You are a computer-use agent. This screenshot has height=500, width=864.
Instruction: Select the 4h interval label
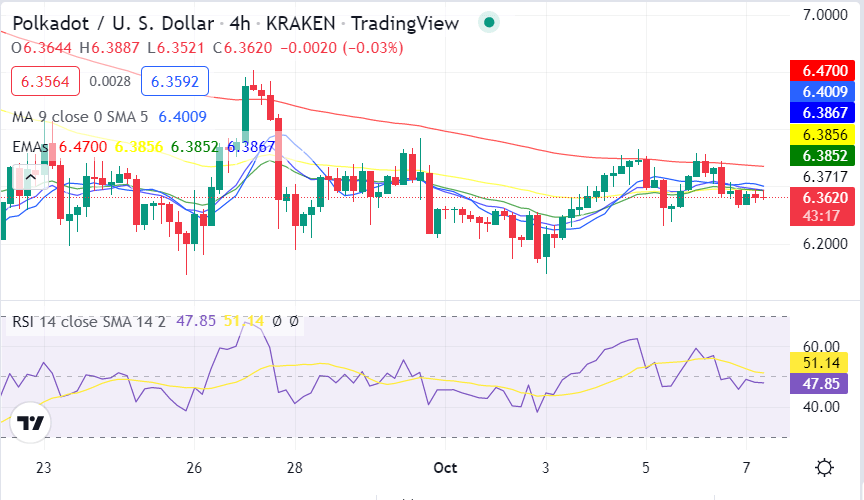pyautogui.click(x=240, y=23)
